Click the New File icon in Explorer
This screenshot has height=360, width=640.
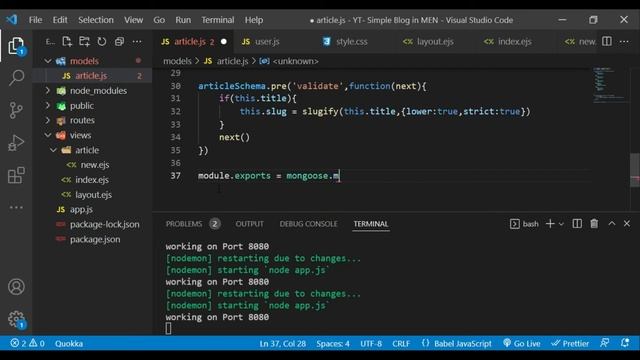click(67, 42)
